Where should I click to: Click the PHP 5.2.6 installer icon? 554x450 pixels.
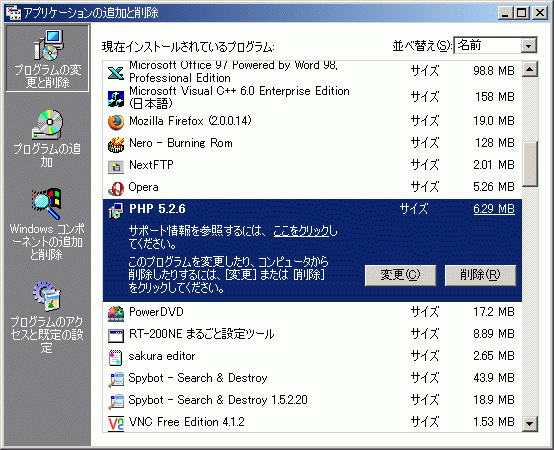[x=116, y=210]
